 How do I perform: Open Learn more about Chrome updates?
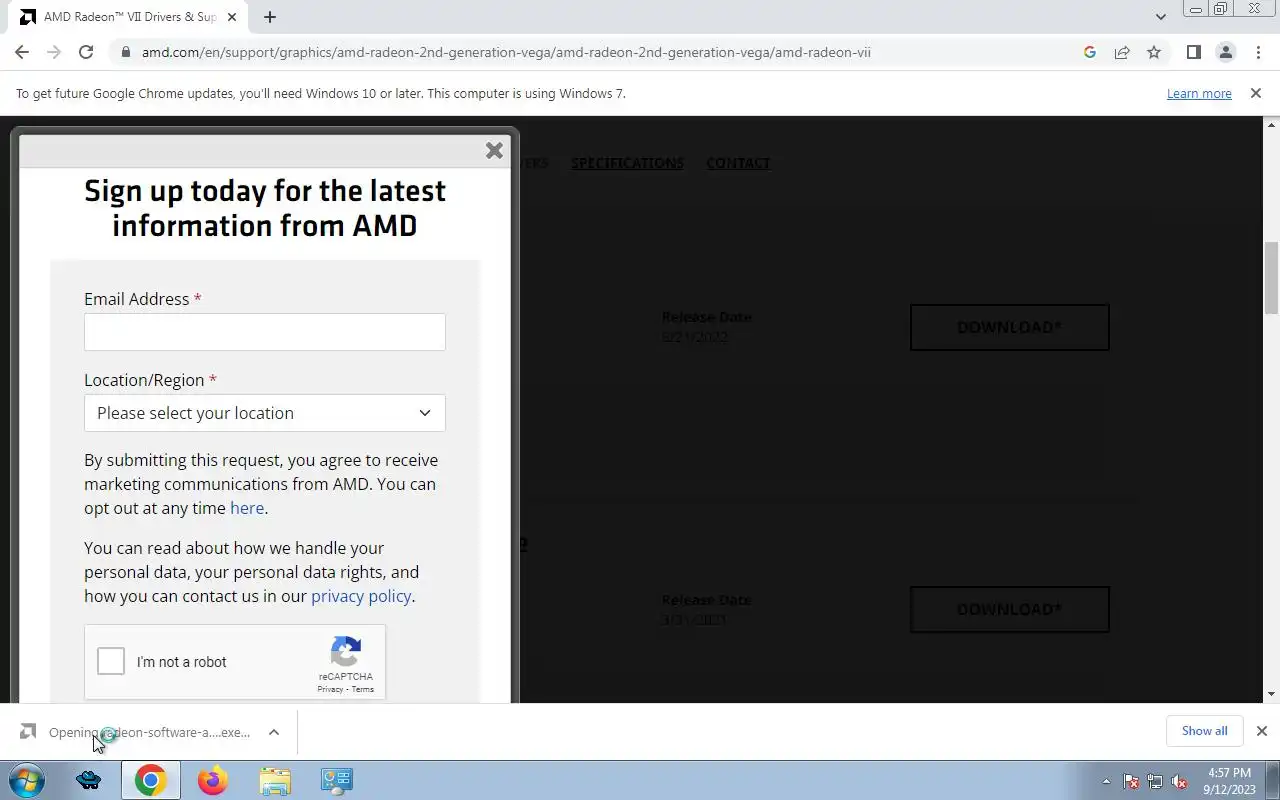pos(1199,93)
